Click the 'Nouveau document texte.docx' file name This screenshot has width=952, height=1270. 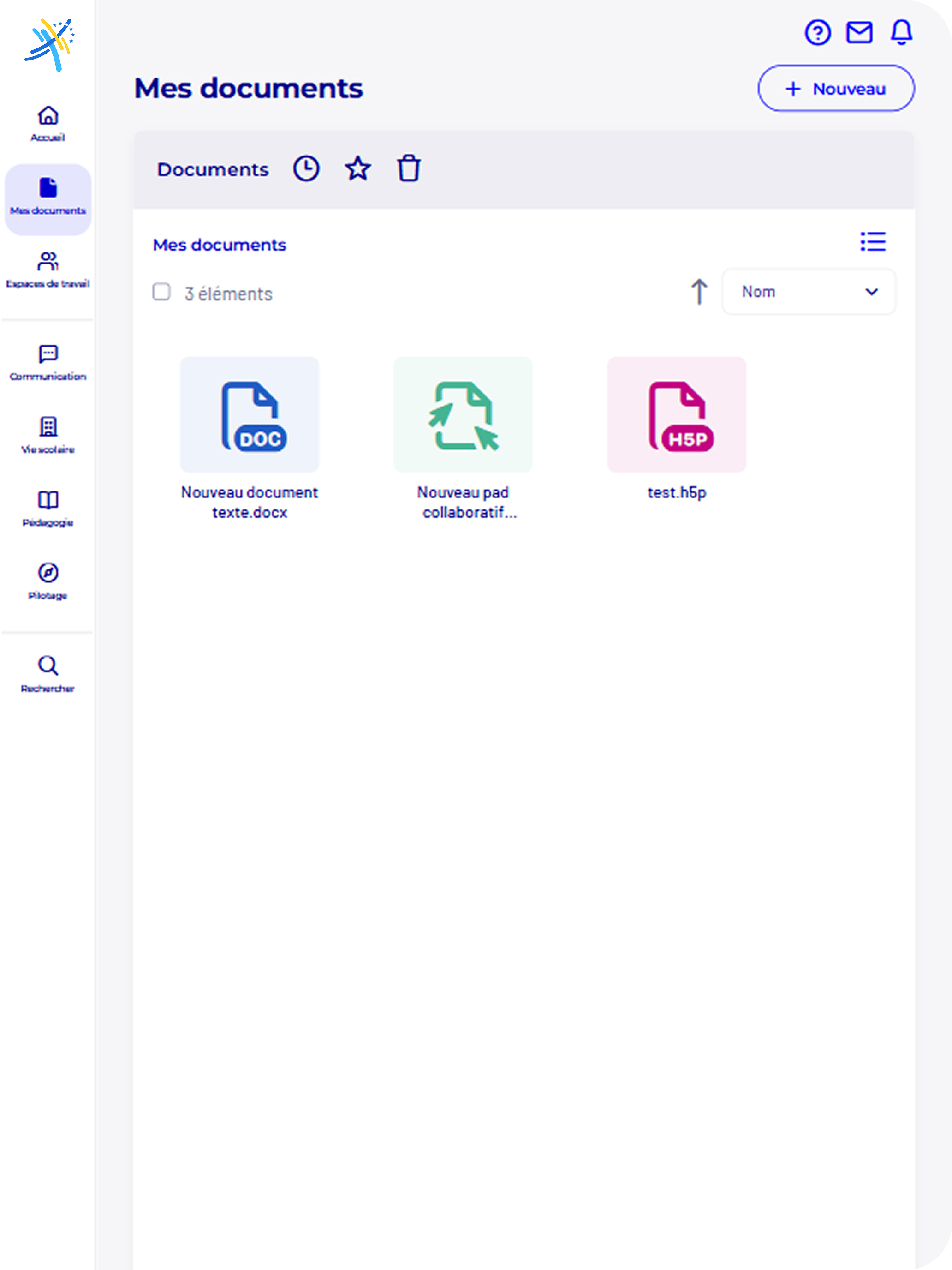pyautogui.click(x=250, y=503)
